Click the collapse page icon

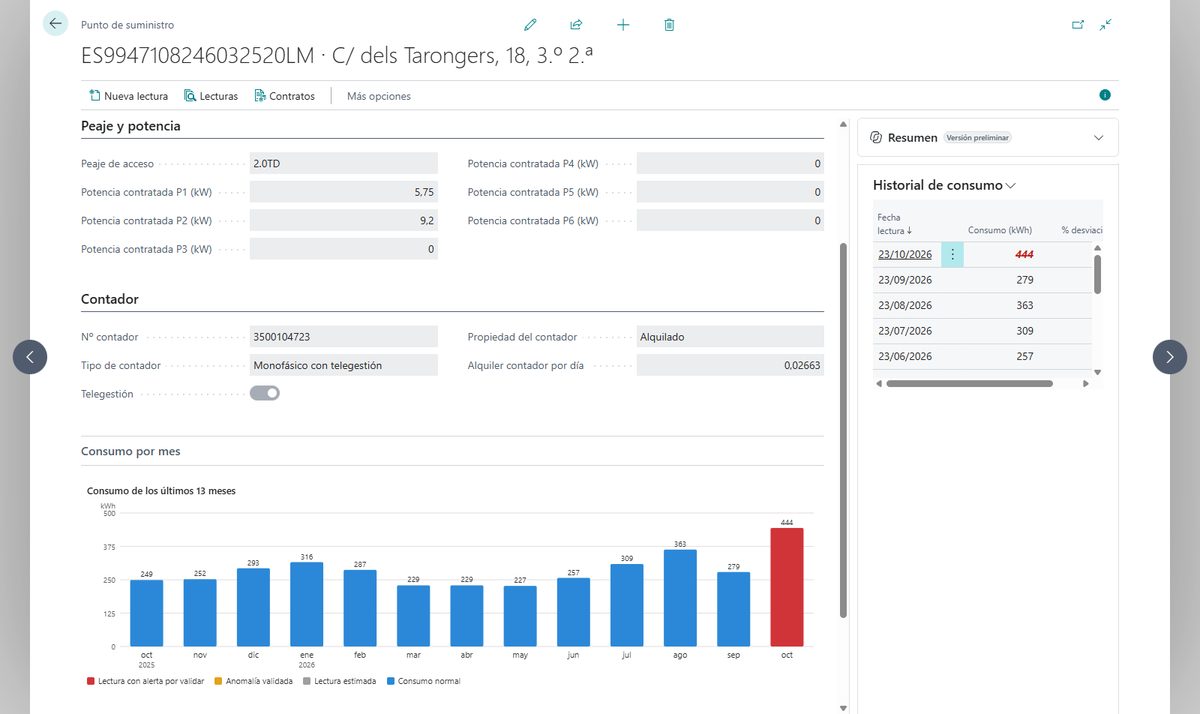point(1105,25)
